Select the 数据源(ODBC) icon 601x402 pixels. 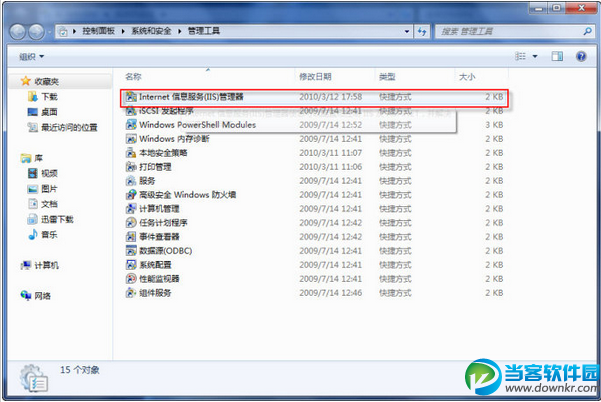pyautogui.click(x=131, y=251)
